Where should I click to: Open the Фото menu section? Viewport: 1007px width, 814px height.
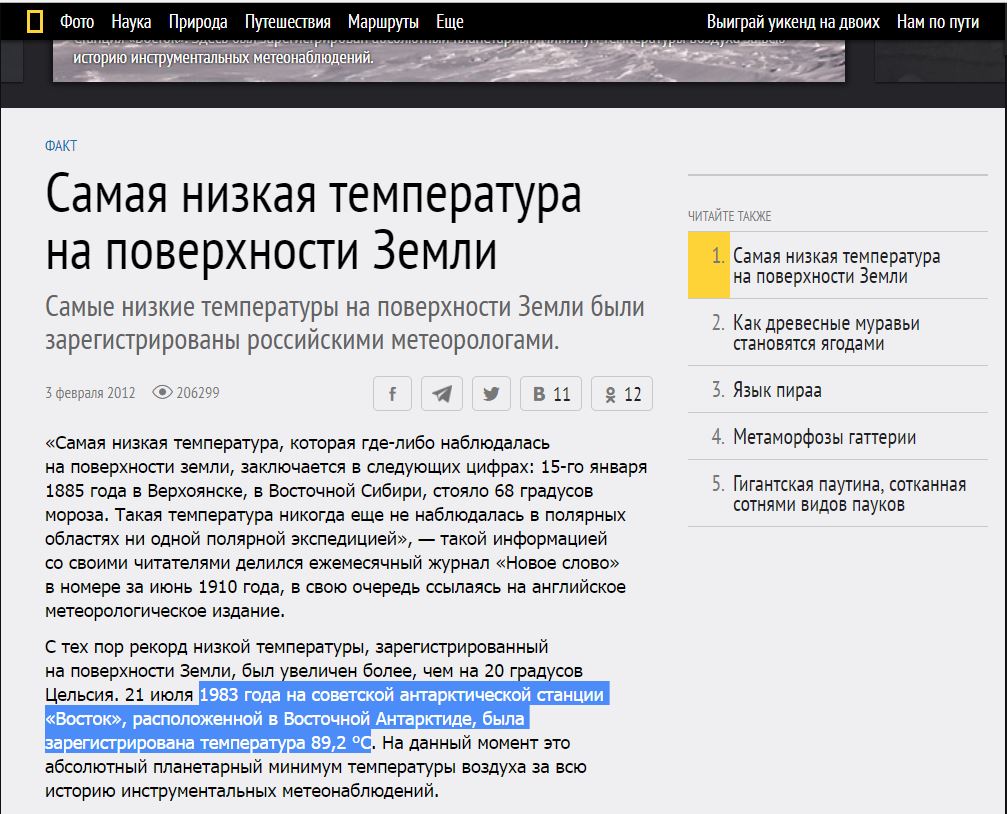point(78,22)
